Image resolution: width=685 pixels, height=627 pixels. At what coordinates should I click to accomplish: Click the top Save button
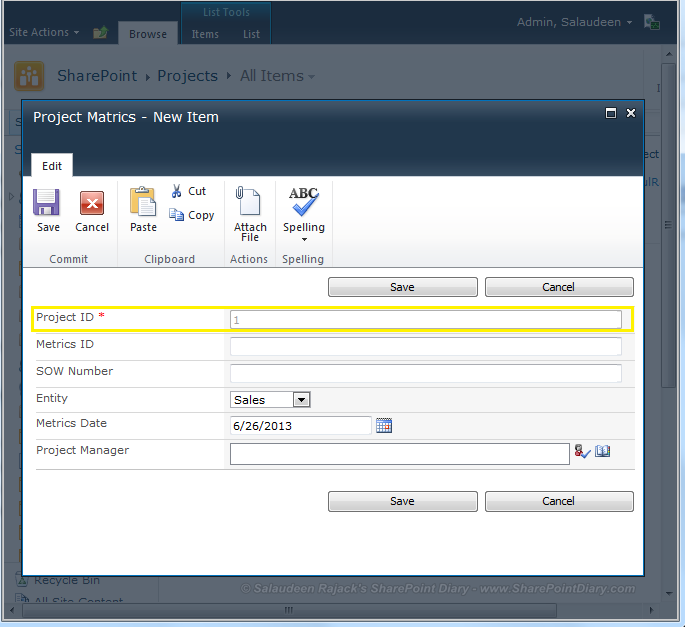tap(403, 287)
